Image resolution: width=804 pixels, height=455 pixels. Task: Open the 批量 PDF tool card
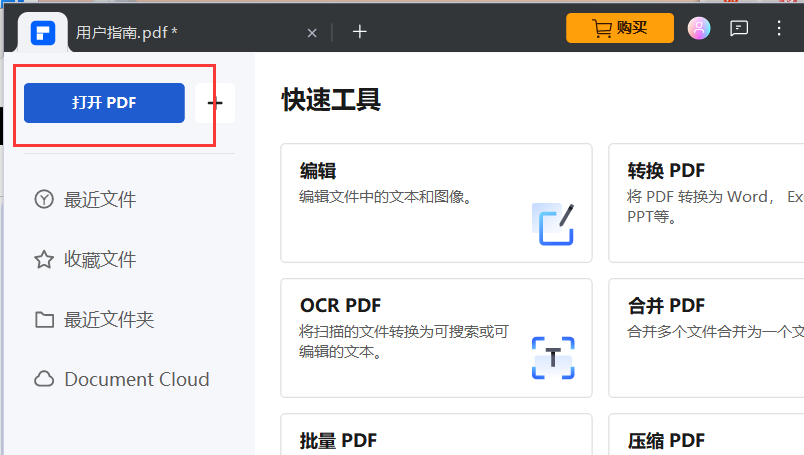tap(436, 434)
